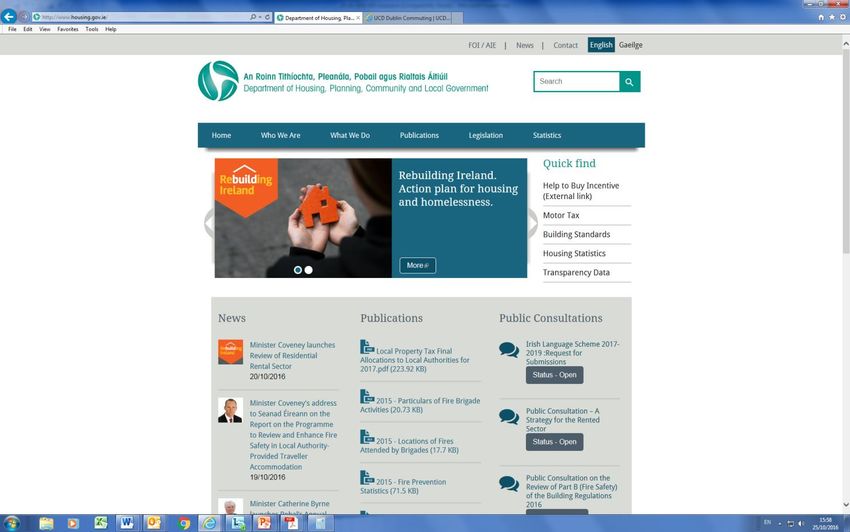Open the Rebuilding Ireland news thumbnail
Image resolution: width=850 pixels, height=532 pixels.
point(230,352)
